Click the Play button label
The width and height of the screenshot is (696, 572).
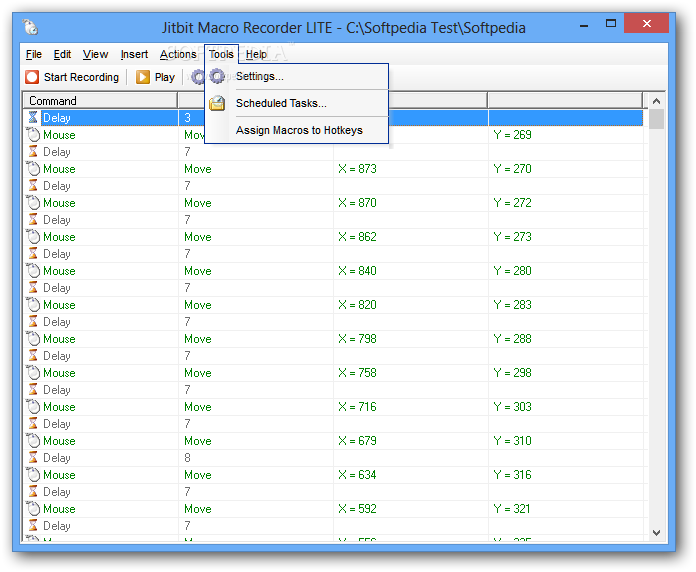(165, 77)
